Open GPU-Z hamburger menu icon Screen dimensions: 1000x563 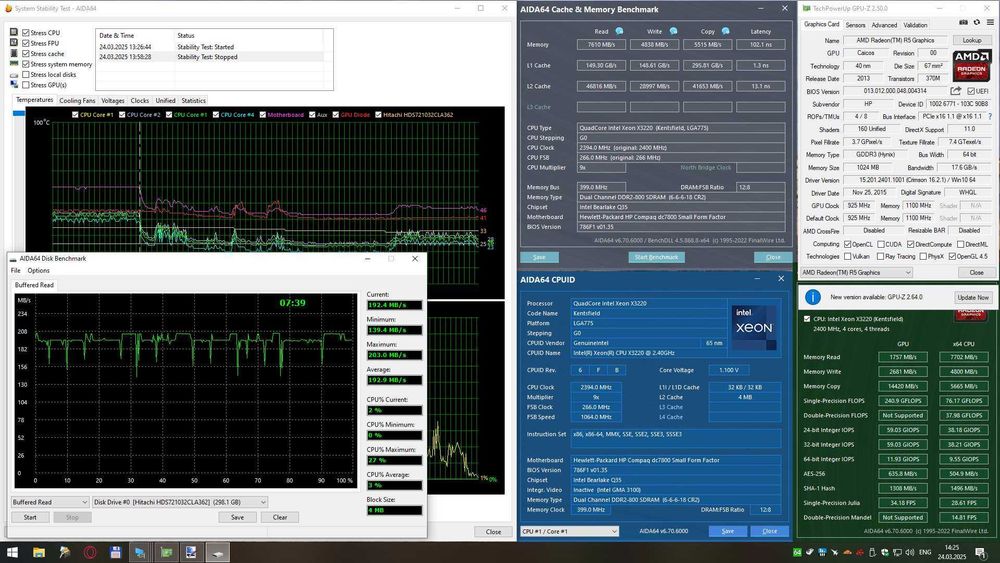coord(990,23)
